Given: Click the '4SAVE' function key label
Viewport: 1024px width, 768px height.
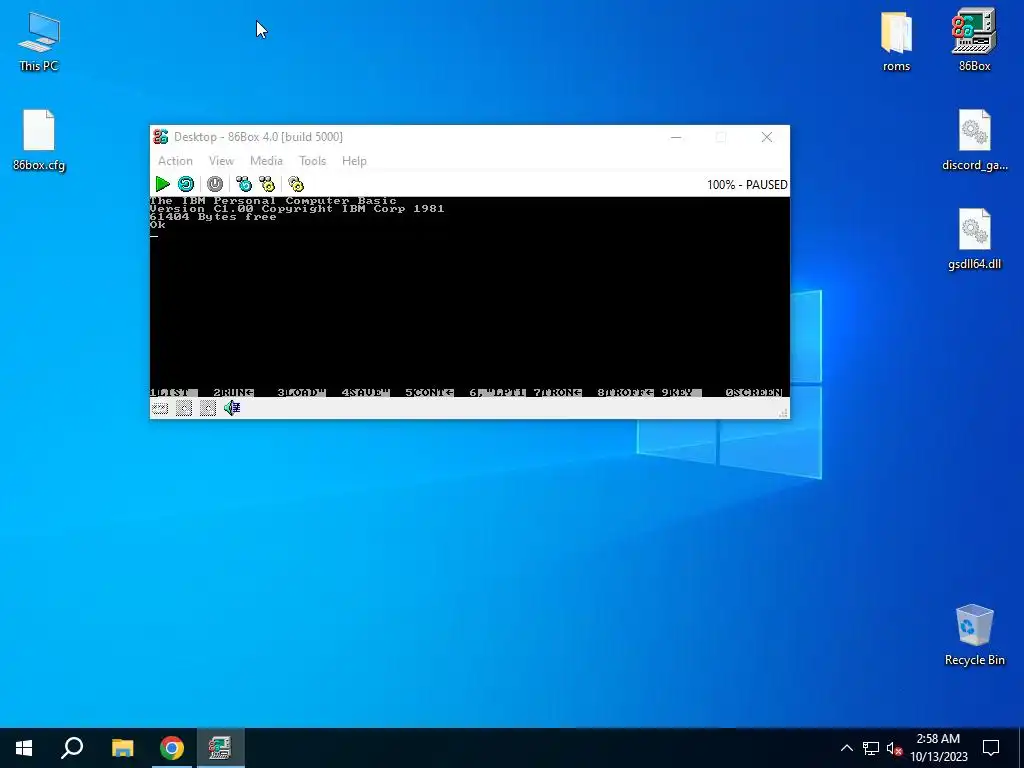Looking at the screenshot, I should coord(365,392).
